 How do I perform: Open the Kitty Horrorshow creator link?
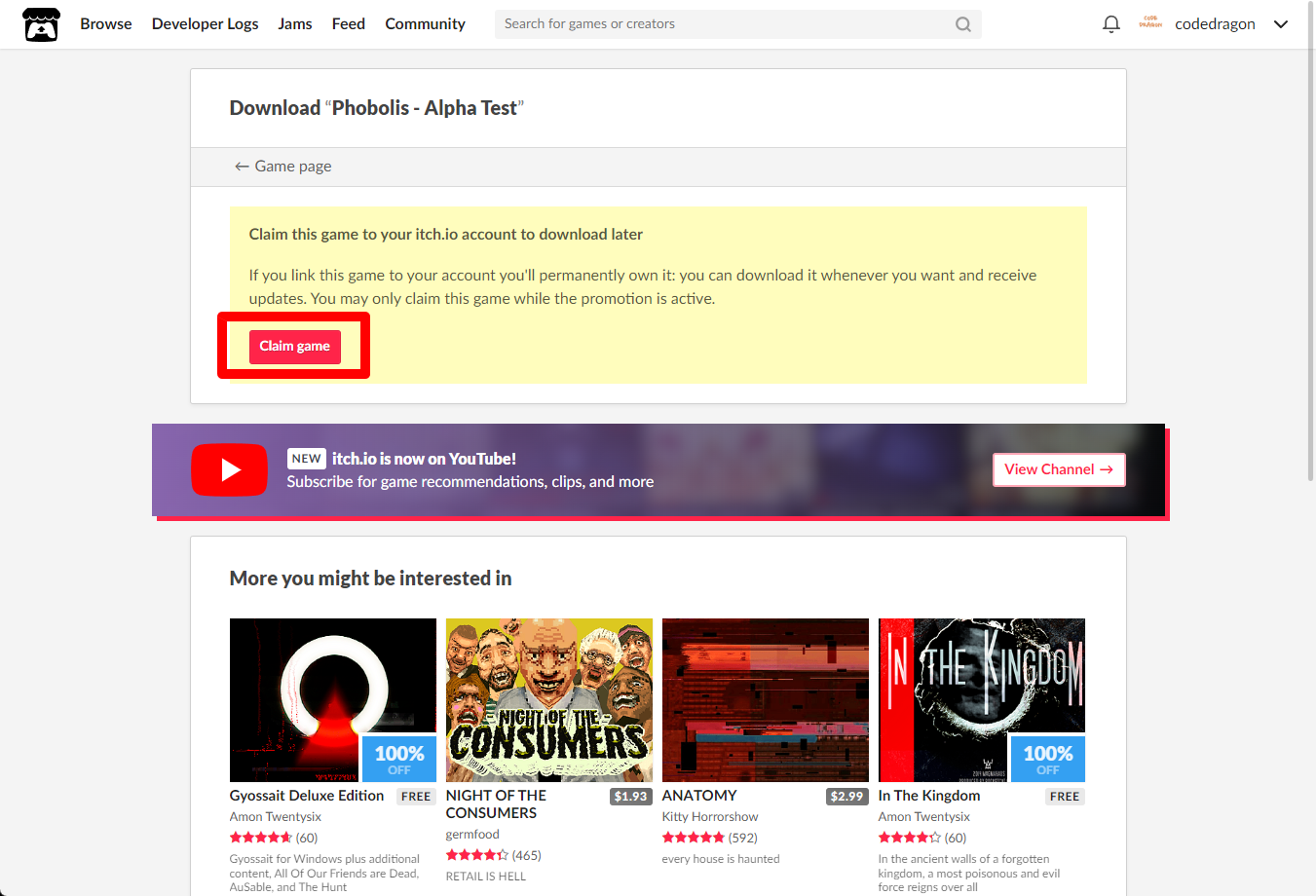point(710,817)
